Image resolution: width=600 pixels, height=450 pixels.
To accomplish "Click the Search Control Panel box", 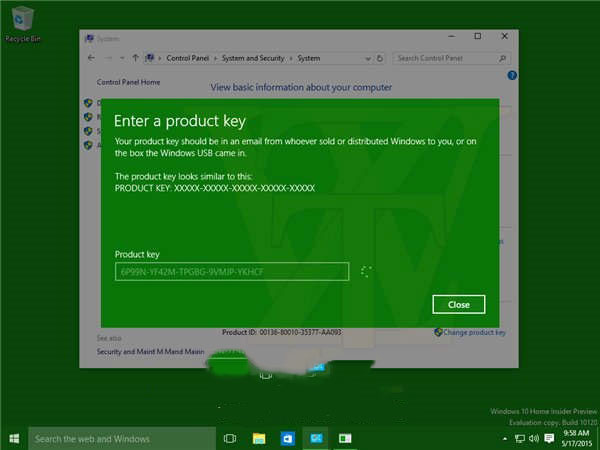I will pyautogui.click(x=448, y=58).
